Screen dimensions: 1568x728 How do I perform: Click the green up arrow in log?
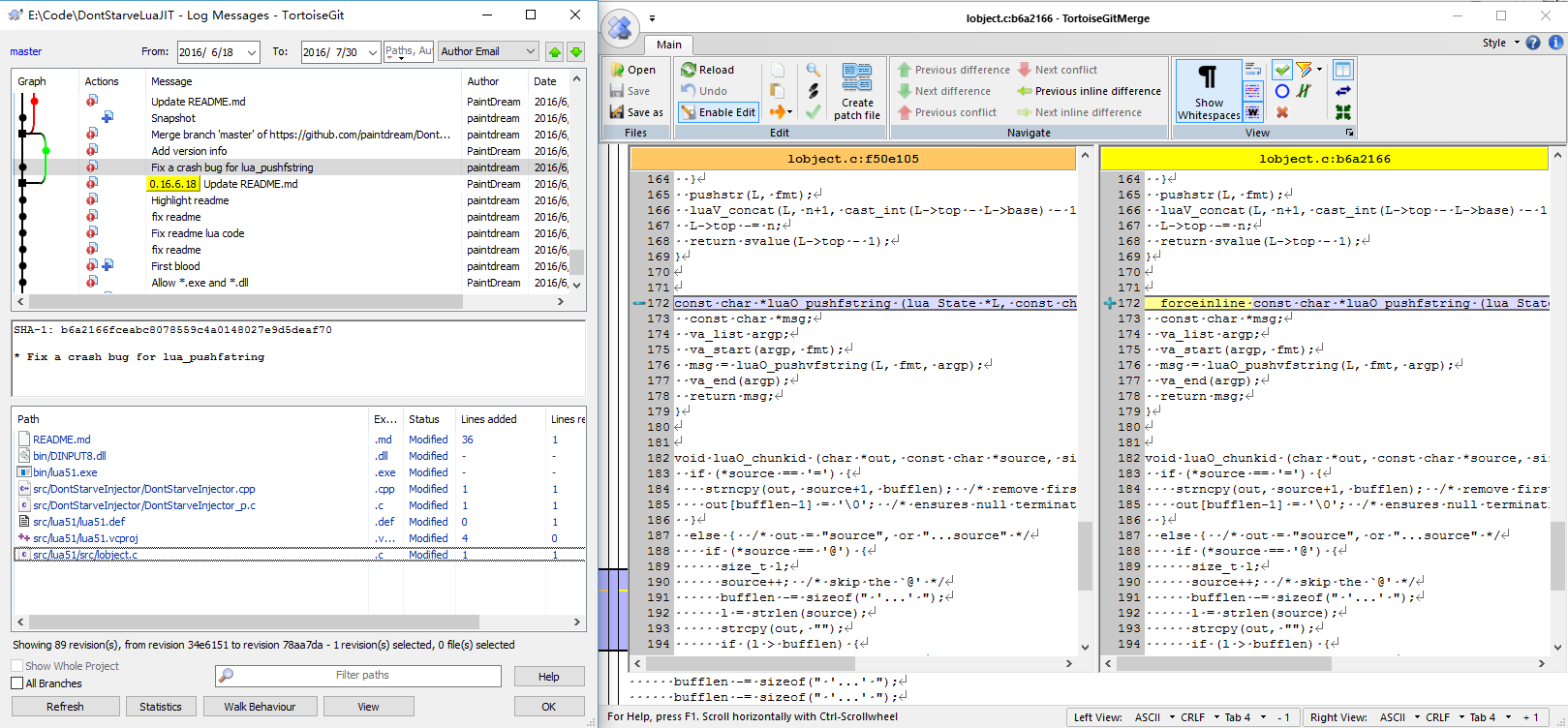click(554, 52)
